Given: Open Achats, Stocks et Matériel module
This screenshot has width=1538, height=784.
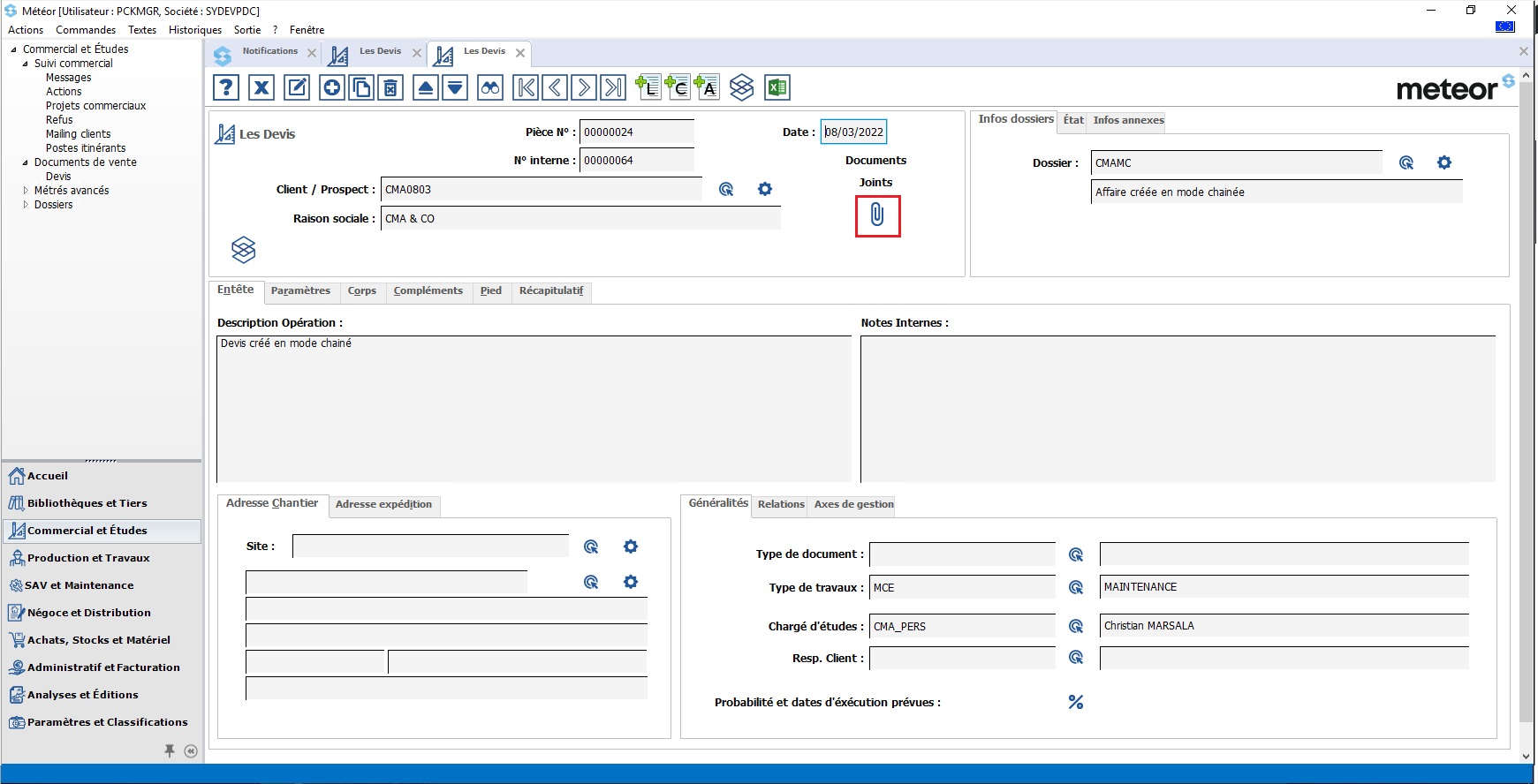Looking at the screenshot, I should [102, 640].
